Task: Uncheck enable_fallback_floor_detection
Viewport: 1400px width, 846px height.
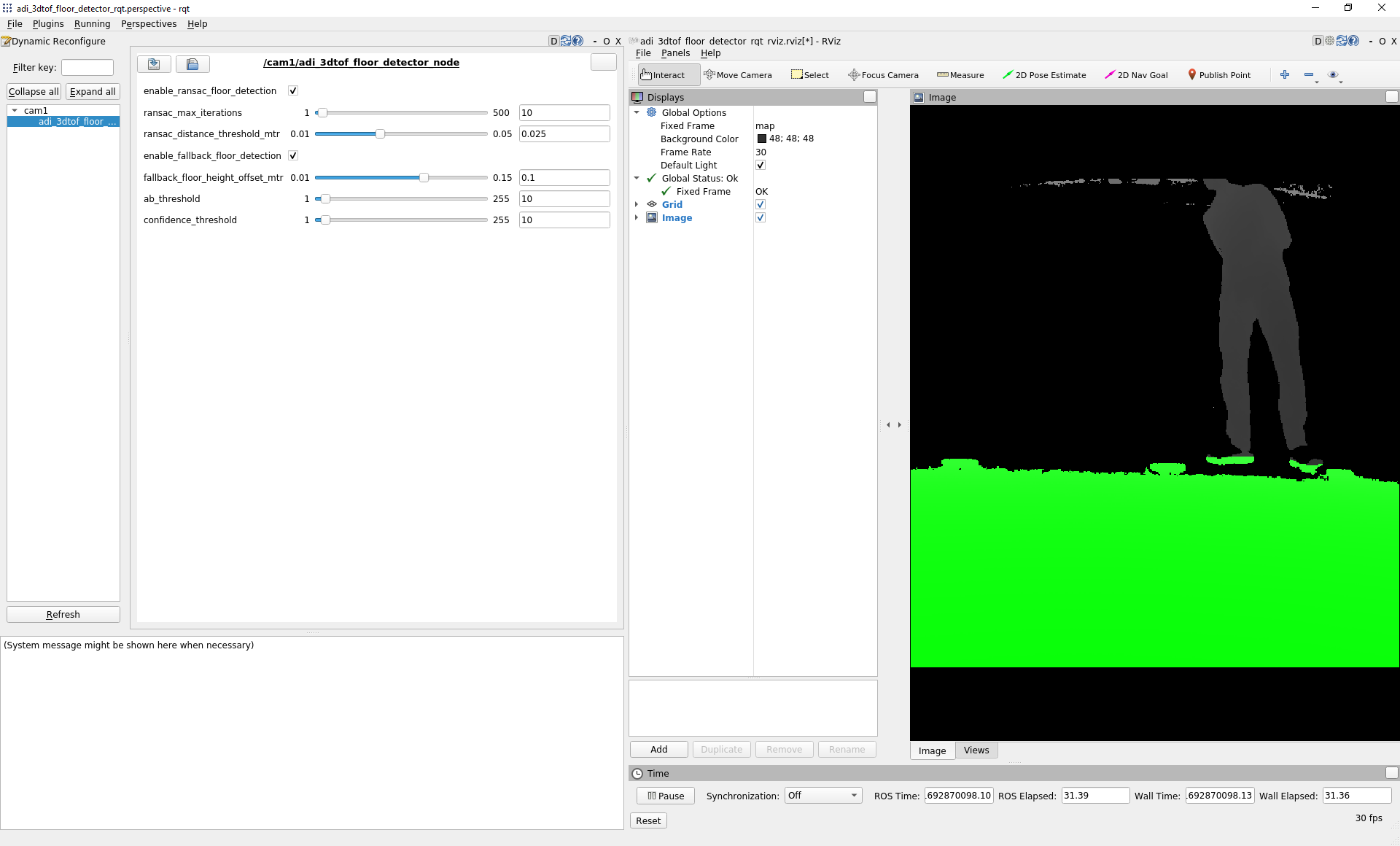Action: pos(293,156)
